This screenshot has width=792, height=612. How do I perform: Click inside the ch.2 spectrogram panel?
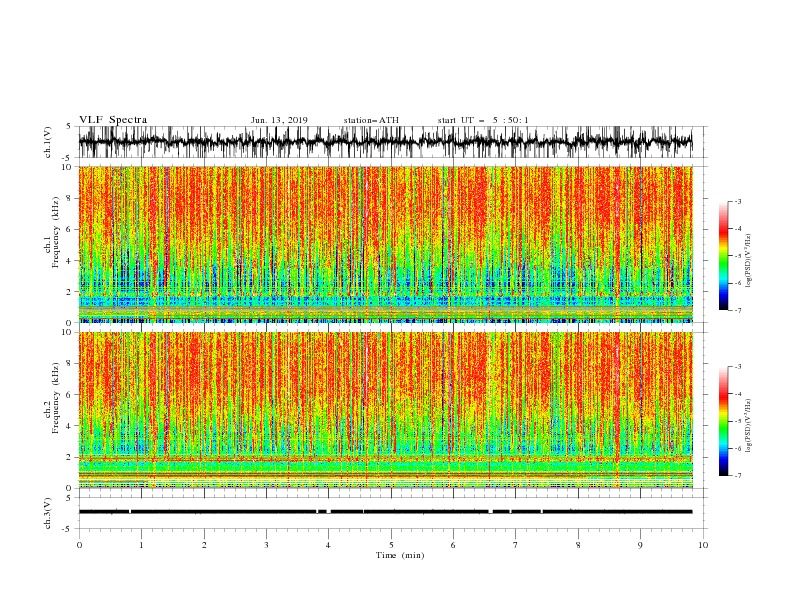point(385,410)
